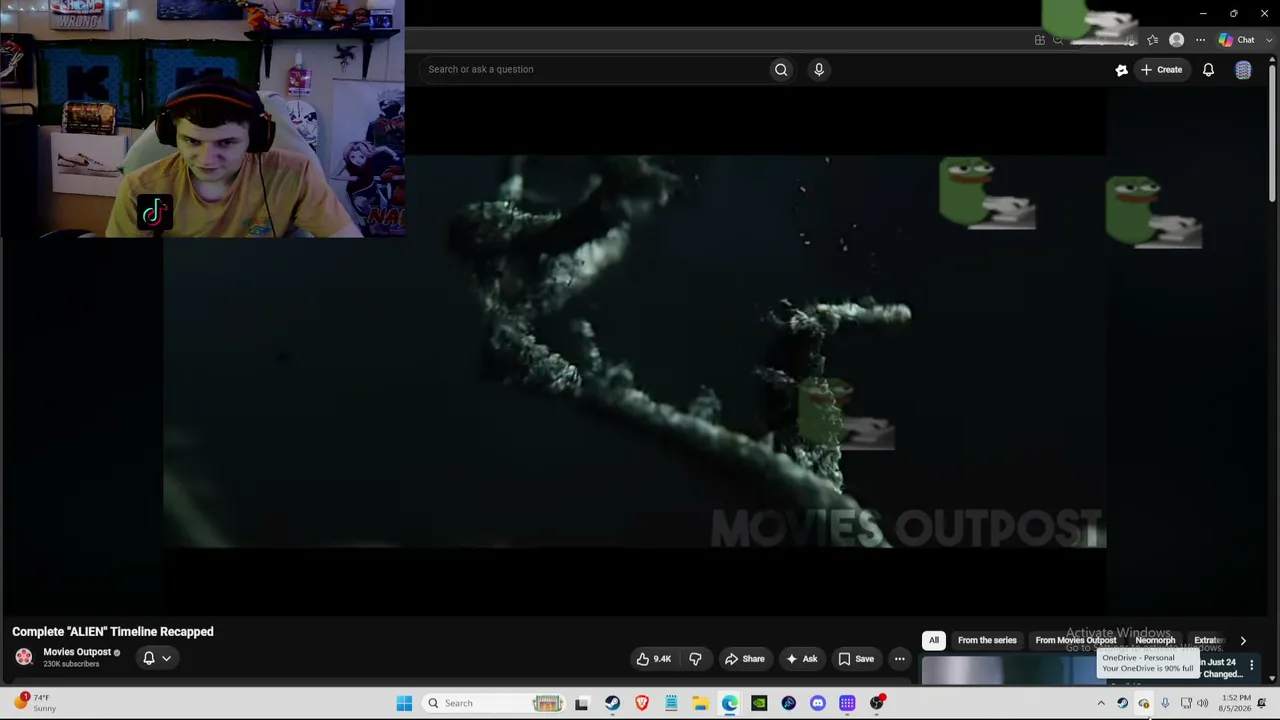Open the YouTube account avatar menu

[x=1243, y=69]
